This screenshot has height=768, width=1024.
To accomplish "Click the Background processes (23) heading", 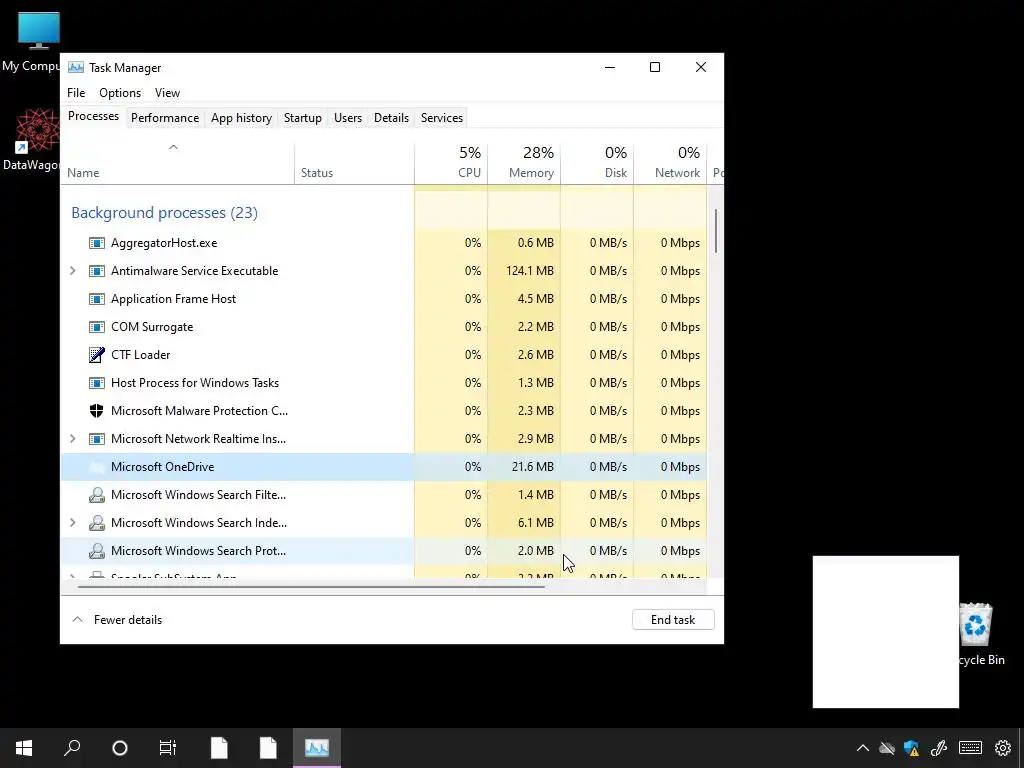I will pos(165,213).
